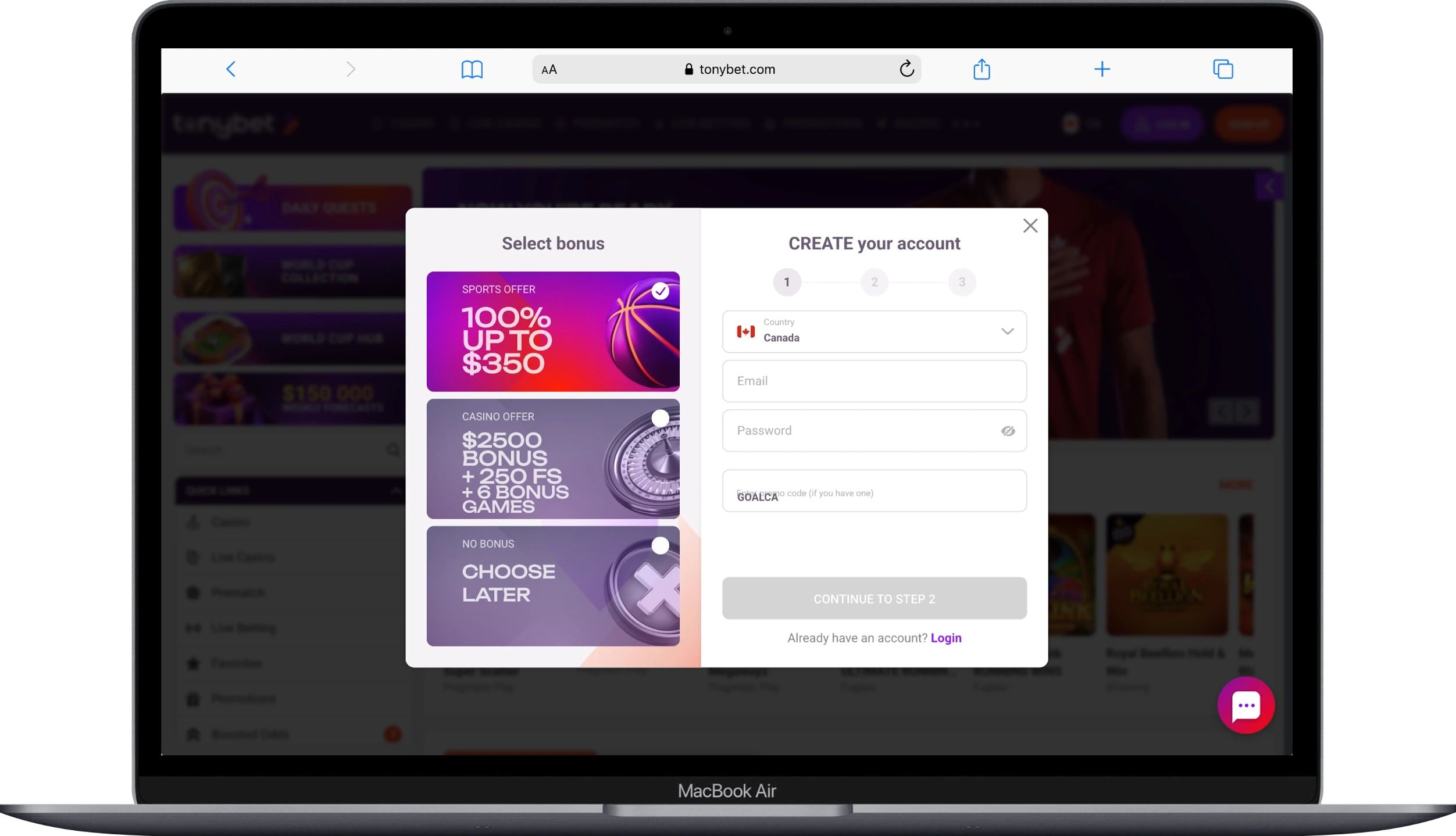Screen dimensions: 1456x836
Task: Open the Safari share sheet
Action: 982,69
